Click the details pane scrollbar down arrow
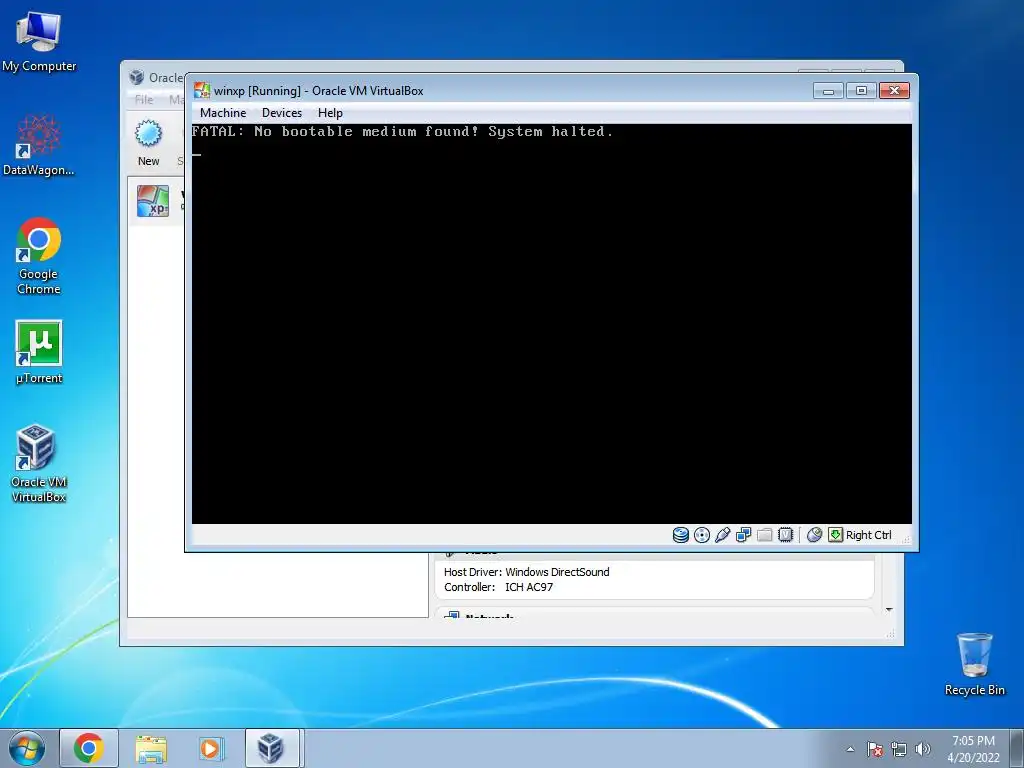 [889, 610]
